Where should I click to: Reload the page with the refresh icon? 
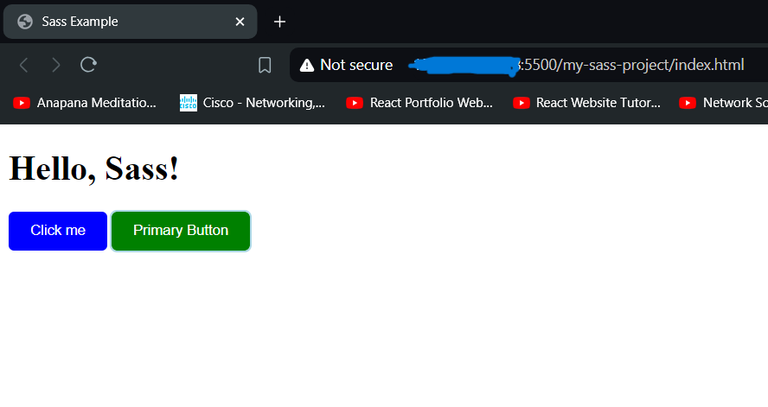point(89,65)
